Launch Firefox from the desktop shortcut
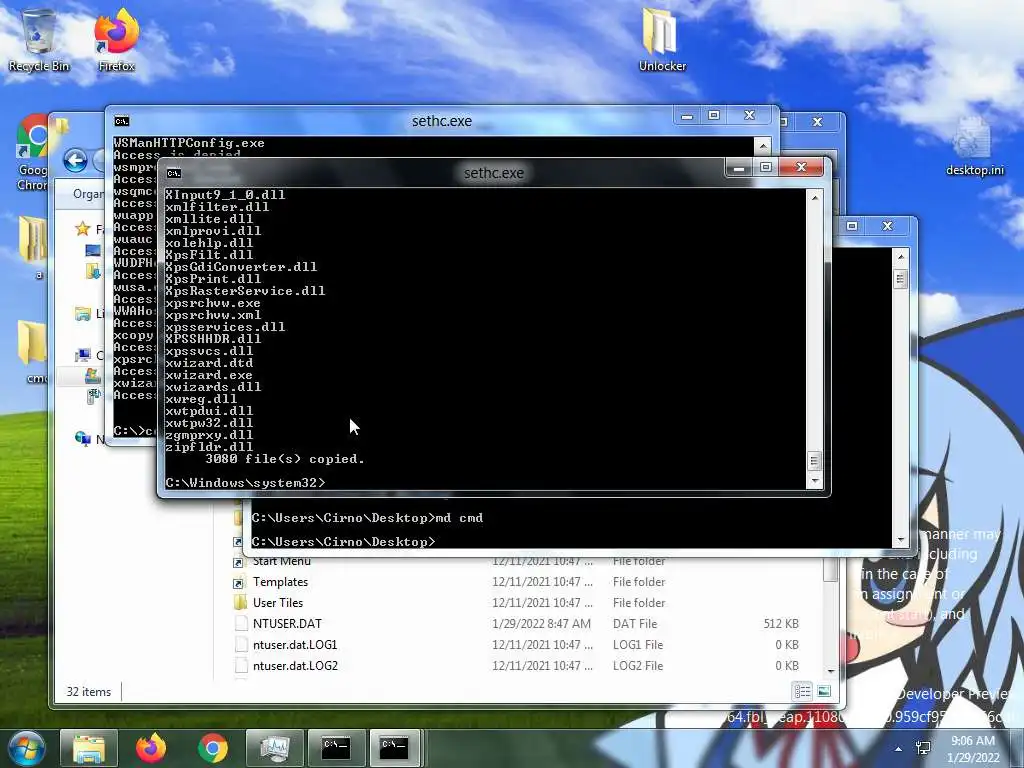This screenshot has width=1024, height=768. coord(117,40)
